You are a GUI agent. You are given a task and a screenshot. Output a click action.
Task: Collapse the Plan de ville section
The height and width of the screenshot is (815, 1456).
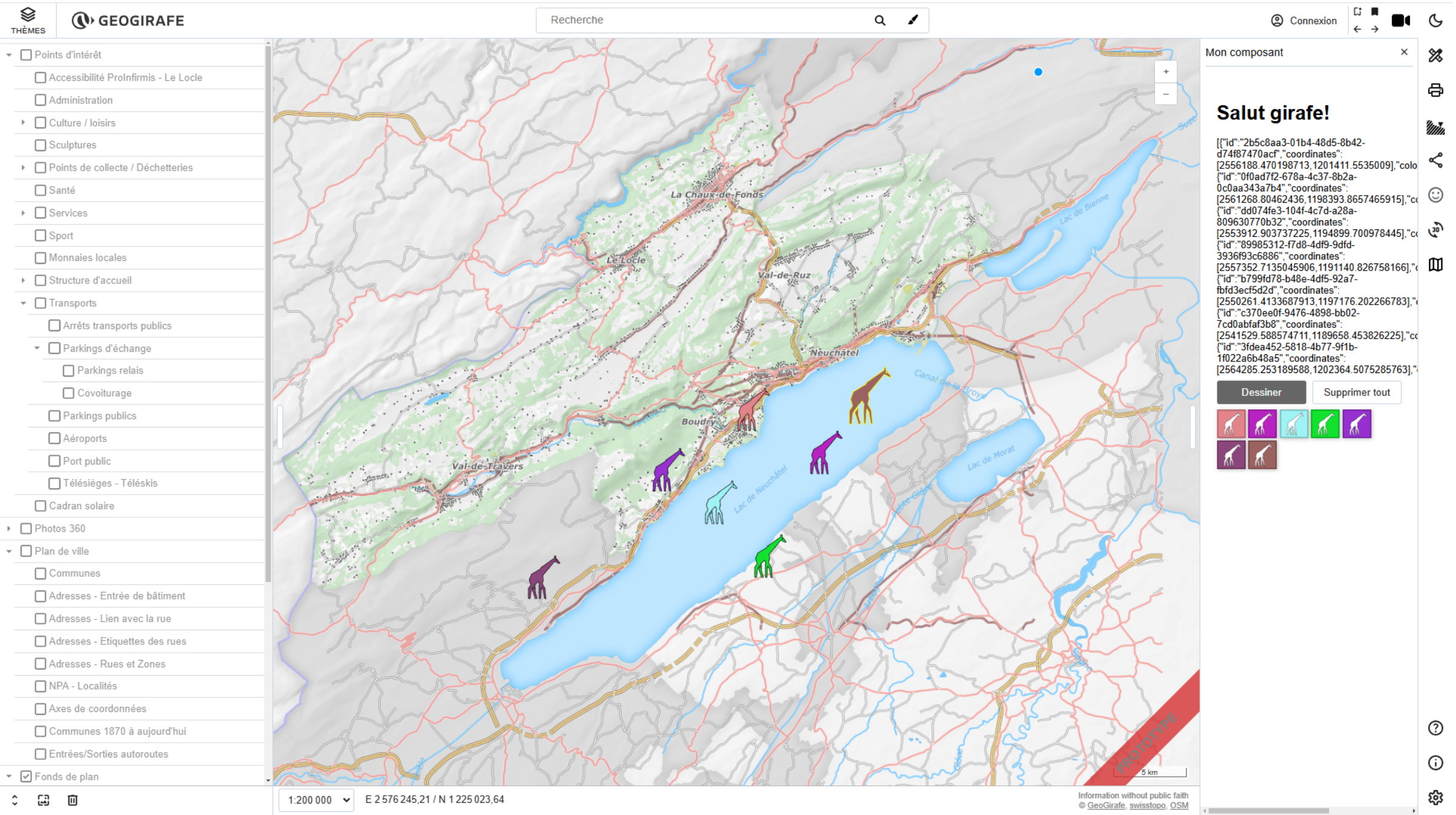(x=9, y=551)
